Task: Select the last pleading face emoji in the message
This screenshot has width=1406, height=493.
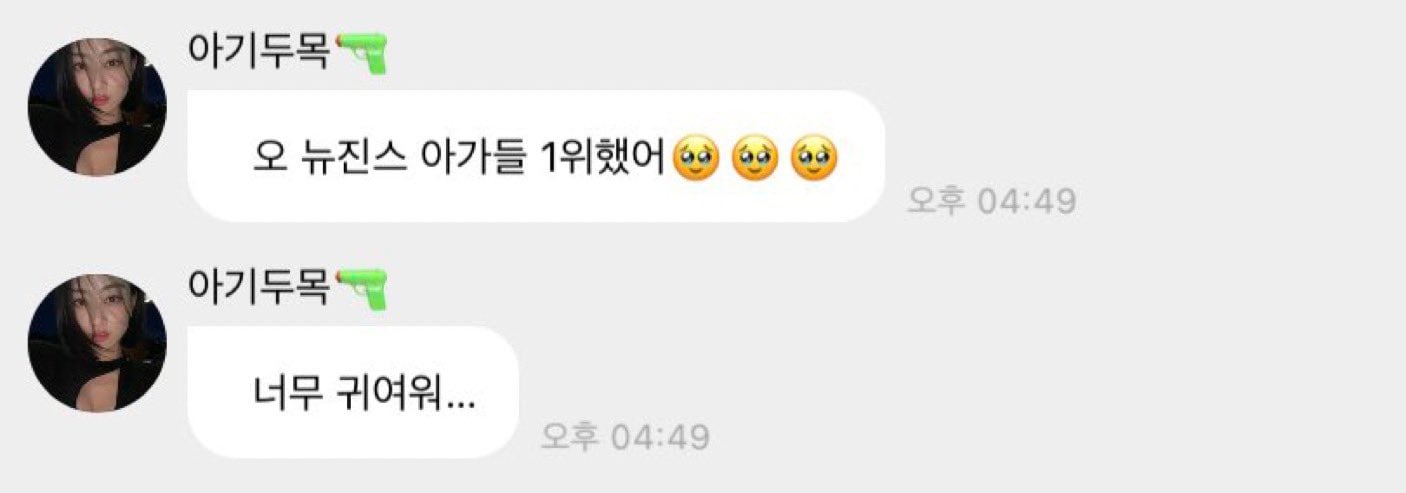Action: [x=814, y=159]
